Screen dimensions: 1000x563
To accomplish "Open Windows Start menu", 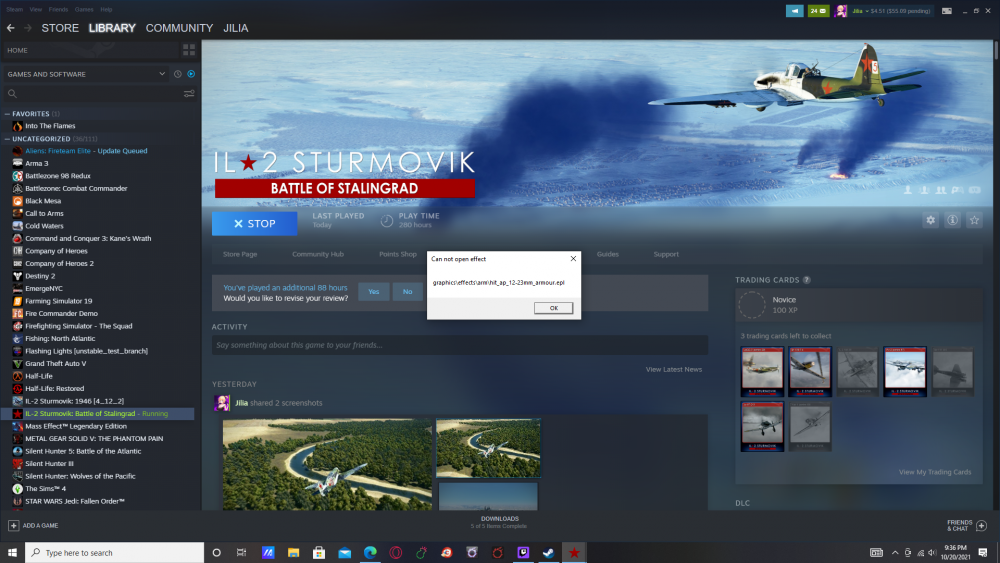I will (12, 552).
